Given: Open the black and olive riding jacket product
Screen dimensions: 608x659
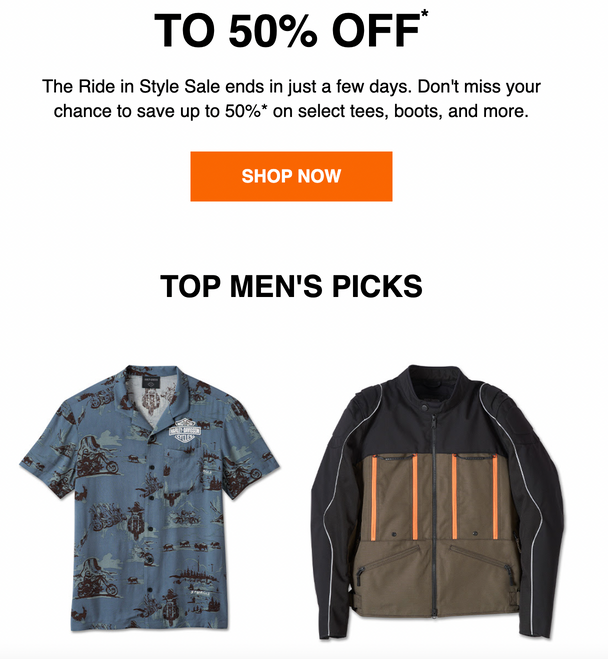Looking at the screenshot, I should (x=437, y=502).
